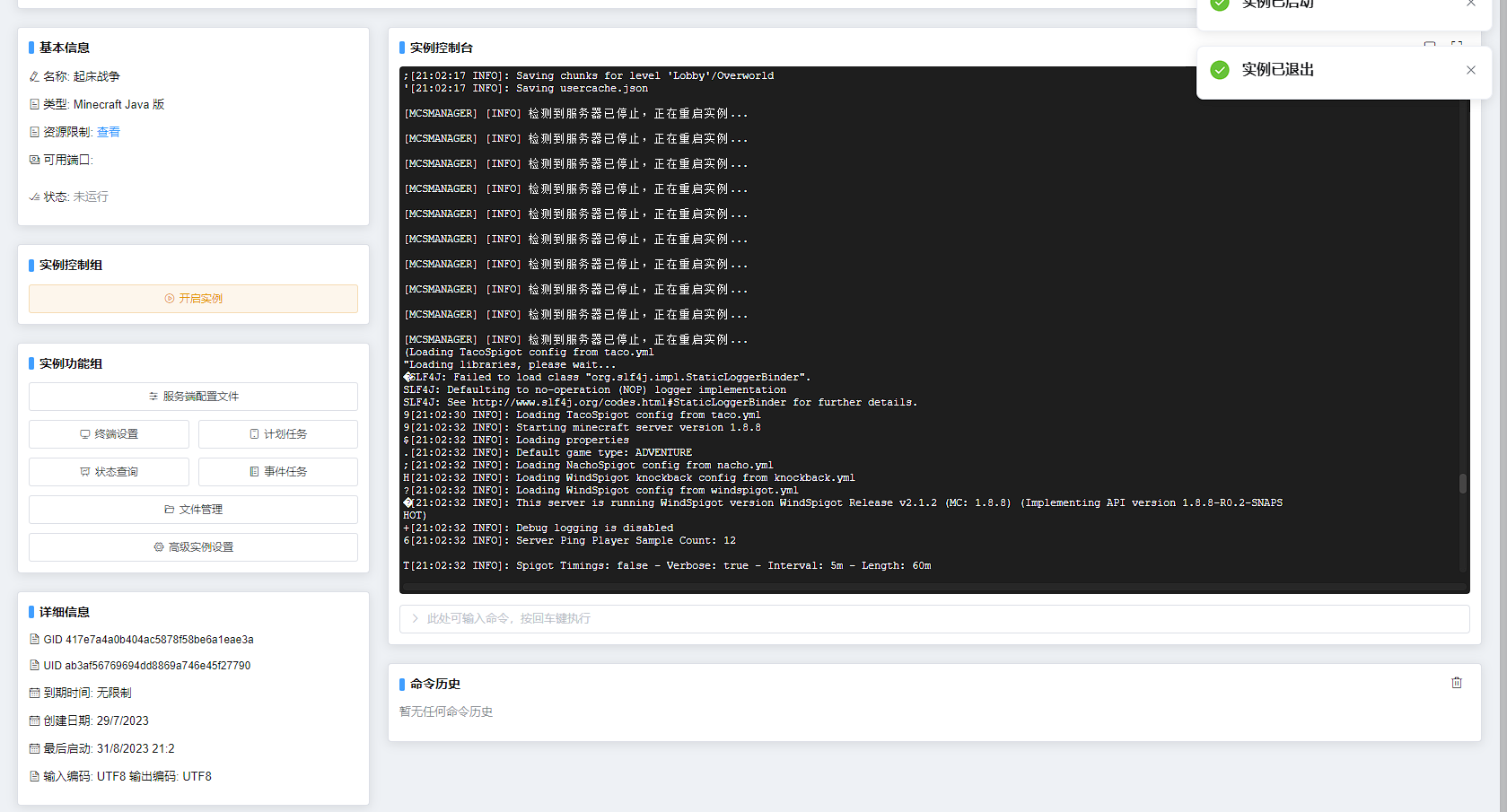
Task: View resource limits via 查看 link
Action: 108,131
